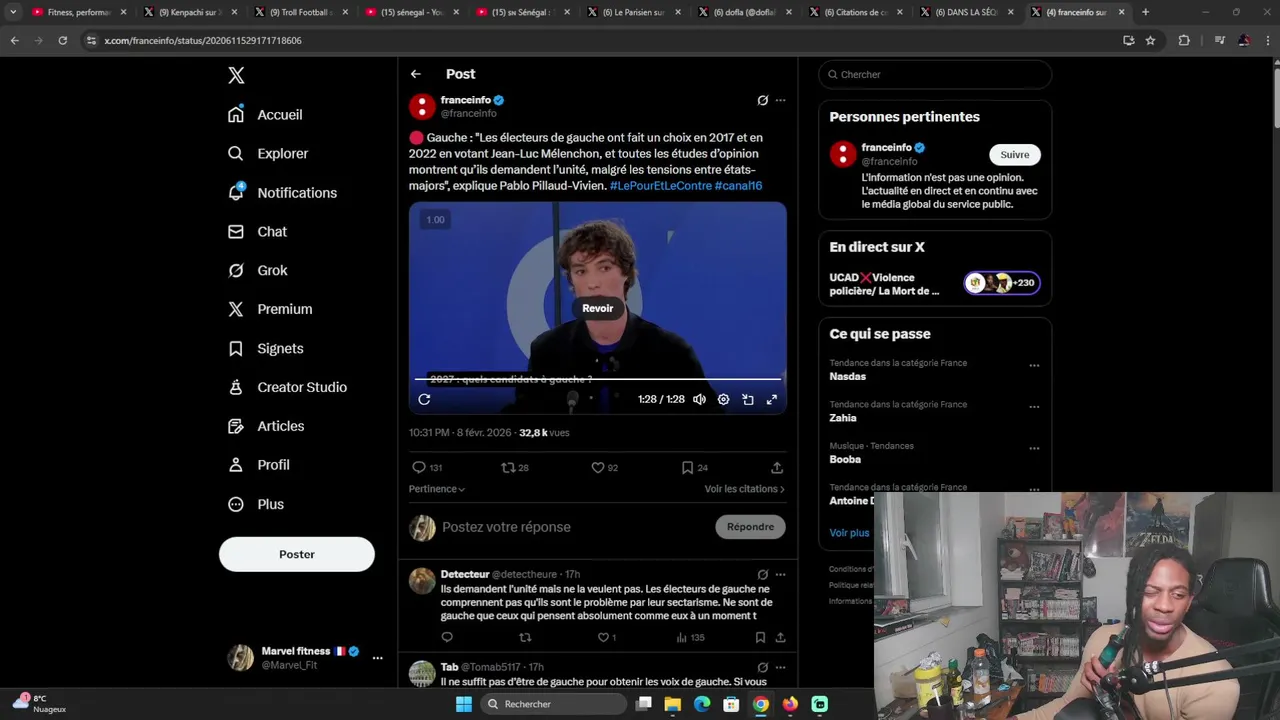Open Explorer in the sidebar
Image resolution: width=1280 pixels, height=720 pixels.
(268, 153)
